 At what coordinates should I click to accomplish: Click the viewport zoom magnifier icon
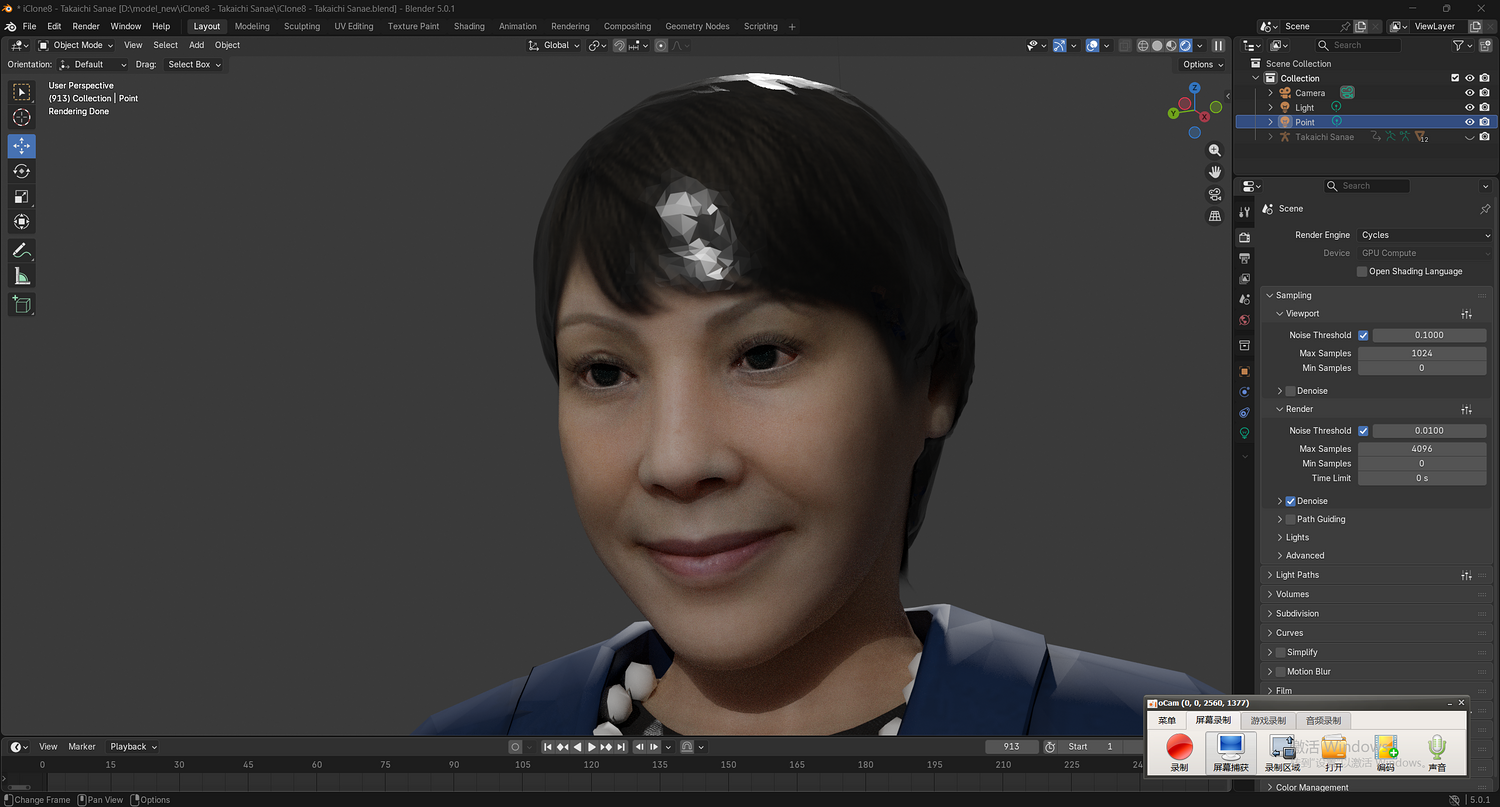pos(1215,150)
